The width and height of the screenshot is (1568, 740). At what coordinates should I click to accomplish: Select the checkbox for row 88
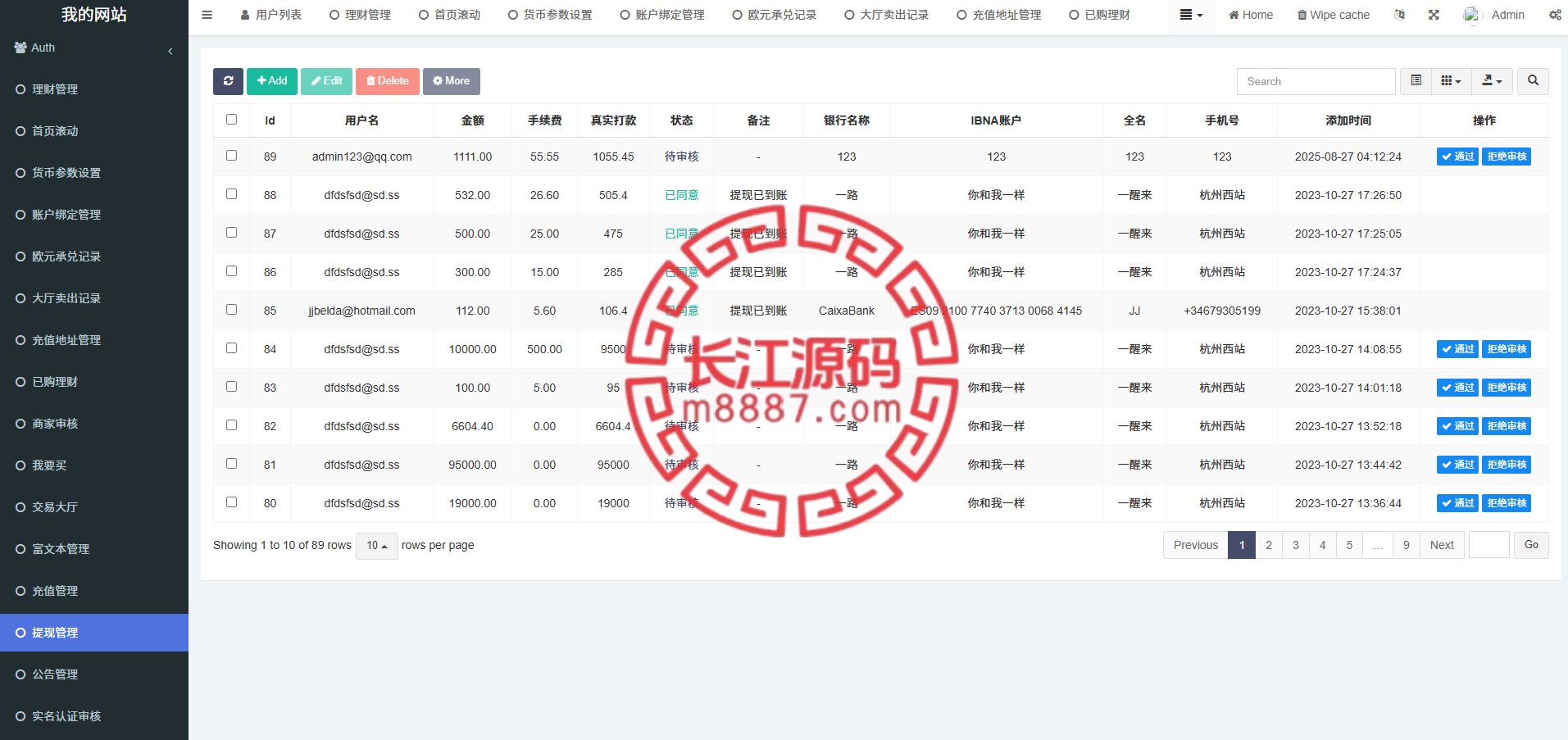pos(231,194)
